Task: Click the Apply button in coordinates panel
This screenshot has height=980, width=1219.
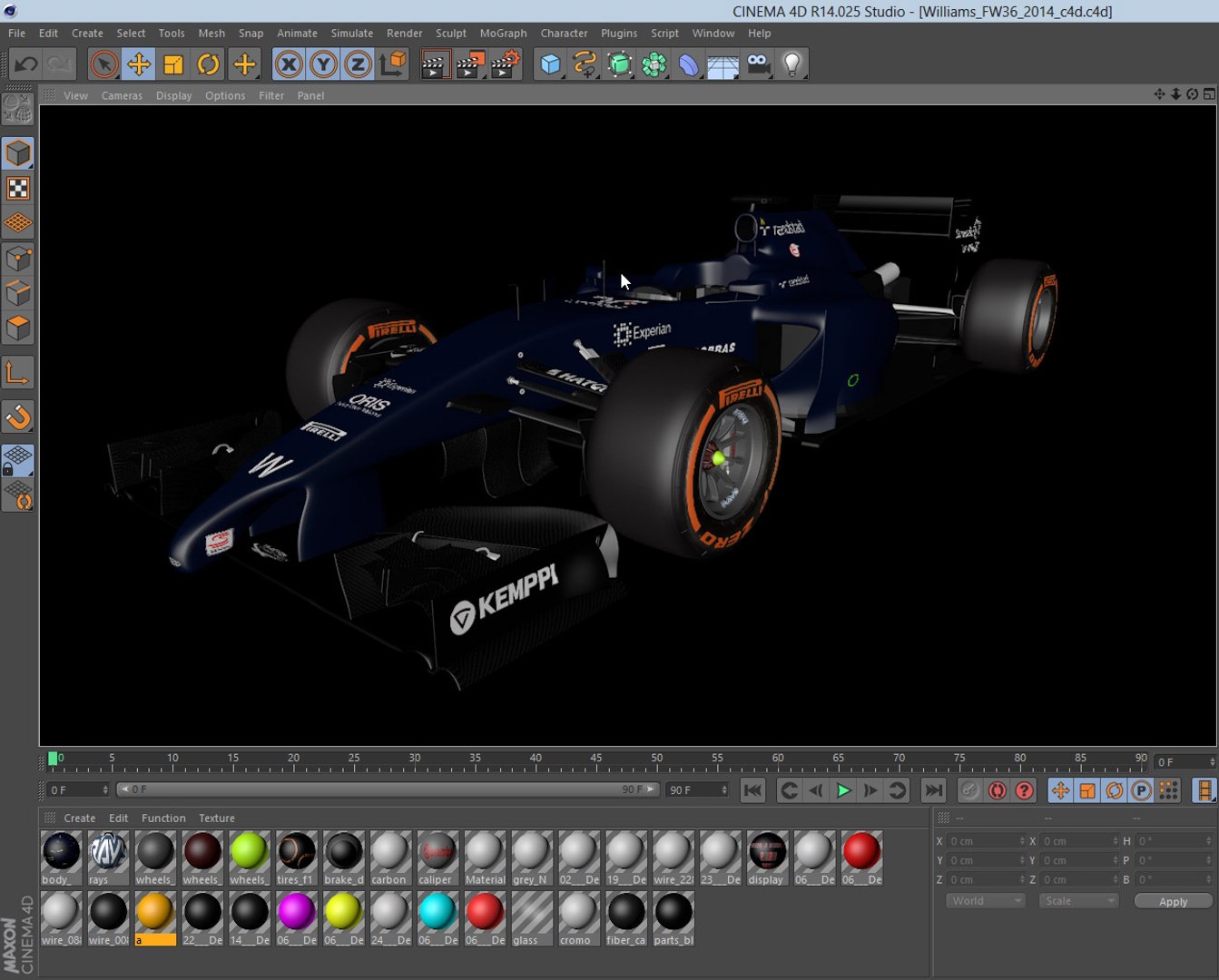Action: tap(1173, 901)
